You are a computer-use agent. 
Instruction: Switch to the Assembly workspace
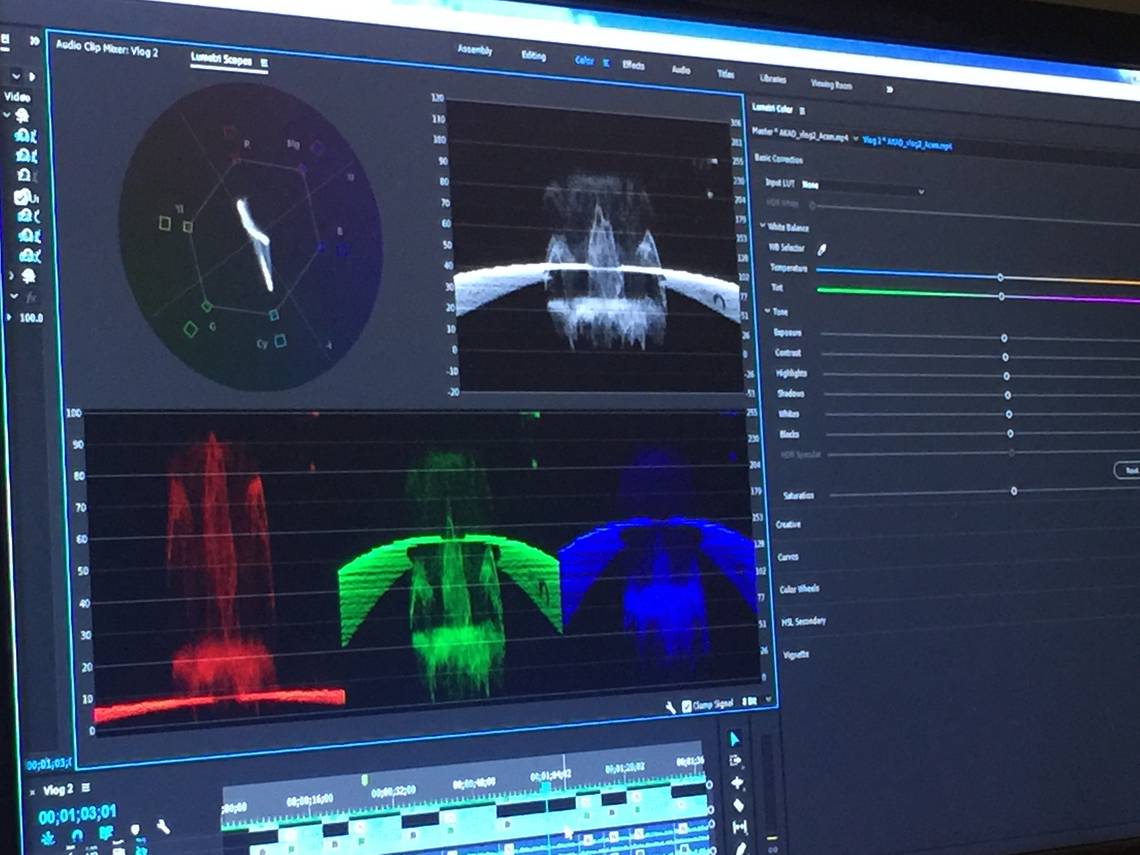pos(475,49)
